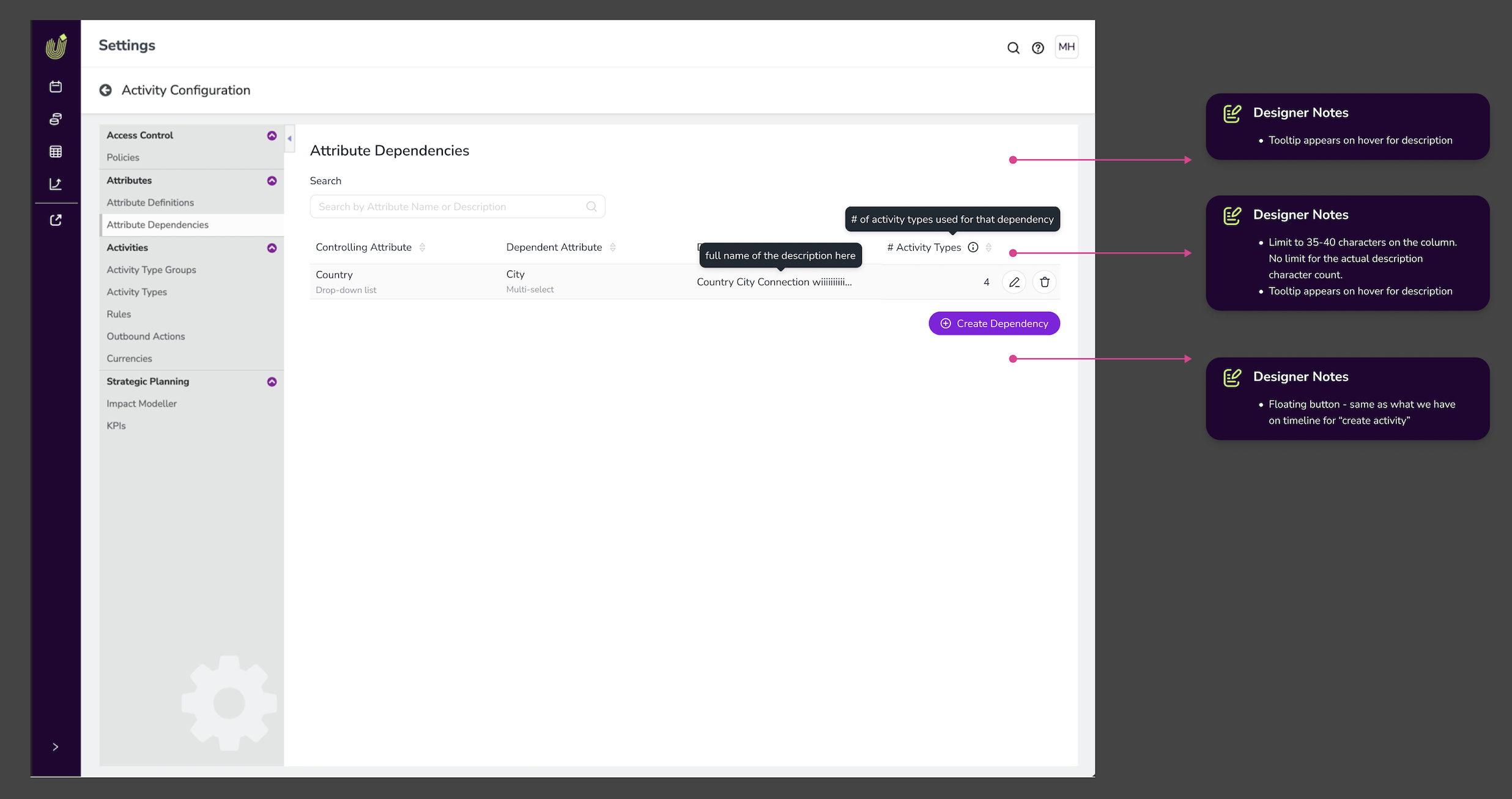This screenshot has width=1512, height=799.
Task: Open Activity Type Groups menu item
Action: click(x=151, y=270)
